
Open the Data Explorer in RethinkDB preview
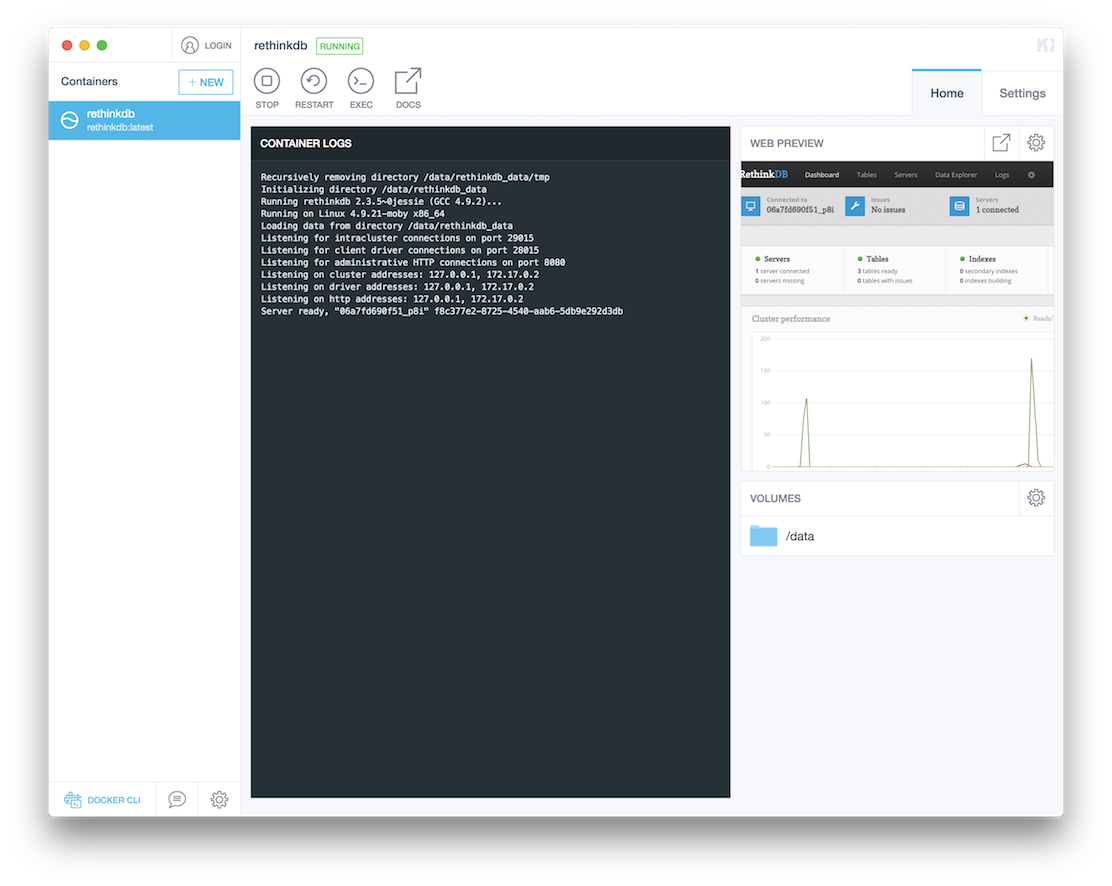(955, 174)
